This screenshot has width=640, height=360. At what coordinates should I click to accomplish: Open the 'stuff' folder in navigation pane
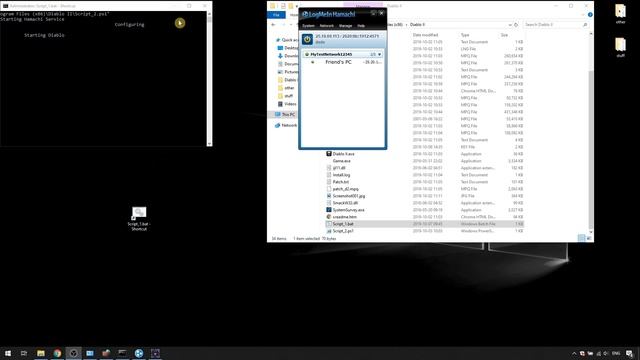[x=285, y=96]
